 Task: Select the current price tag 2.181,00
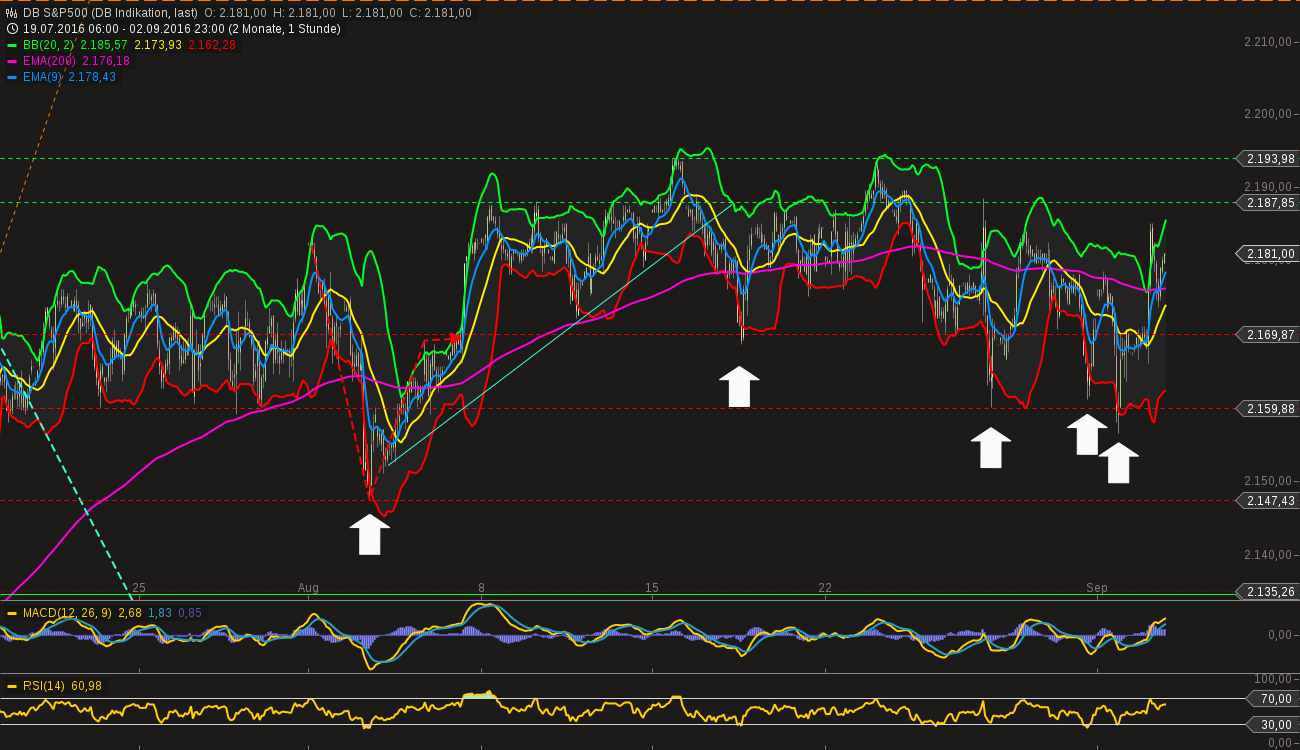click(1268, 254)
